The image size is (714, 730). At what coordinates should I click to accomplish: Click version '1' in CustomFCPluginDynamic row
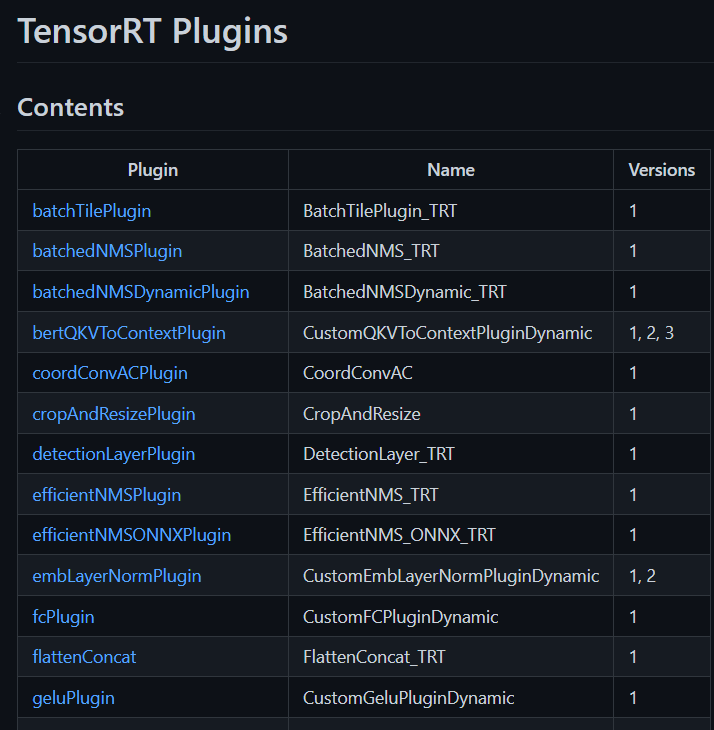(x=633, y=617)
